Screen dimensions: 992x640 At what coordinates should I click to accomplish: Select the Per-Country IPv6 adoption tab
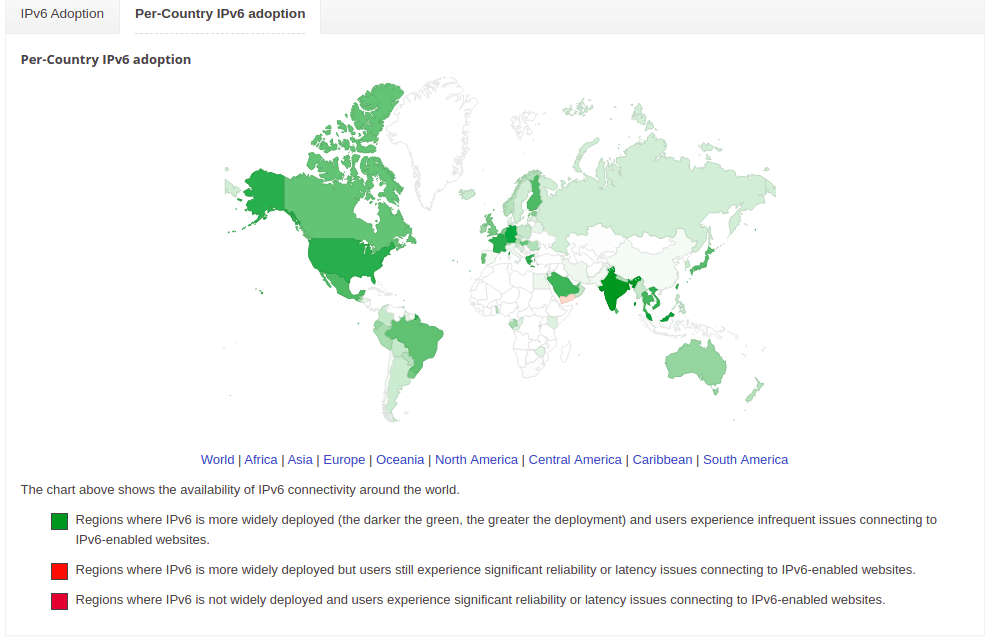click(x=220, y=13)
